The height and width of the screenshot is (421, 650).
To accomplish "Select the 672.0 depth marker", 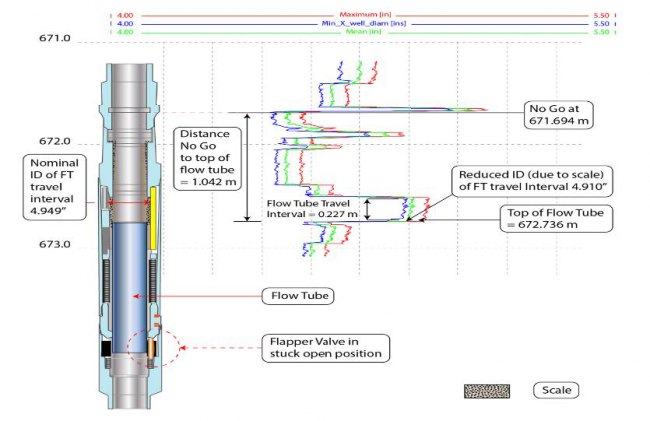I will 54,141.
